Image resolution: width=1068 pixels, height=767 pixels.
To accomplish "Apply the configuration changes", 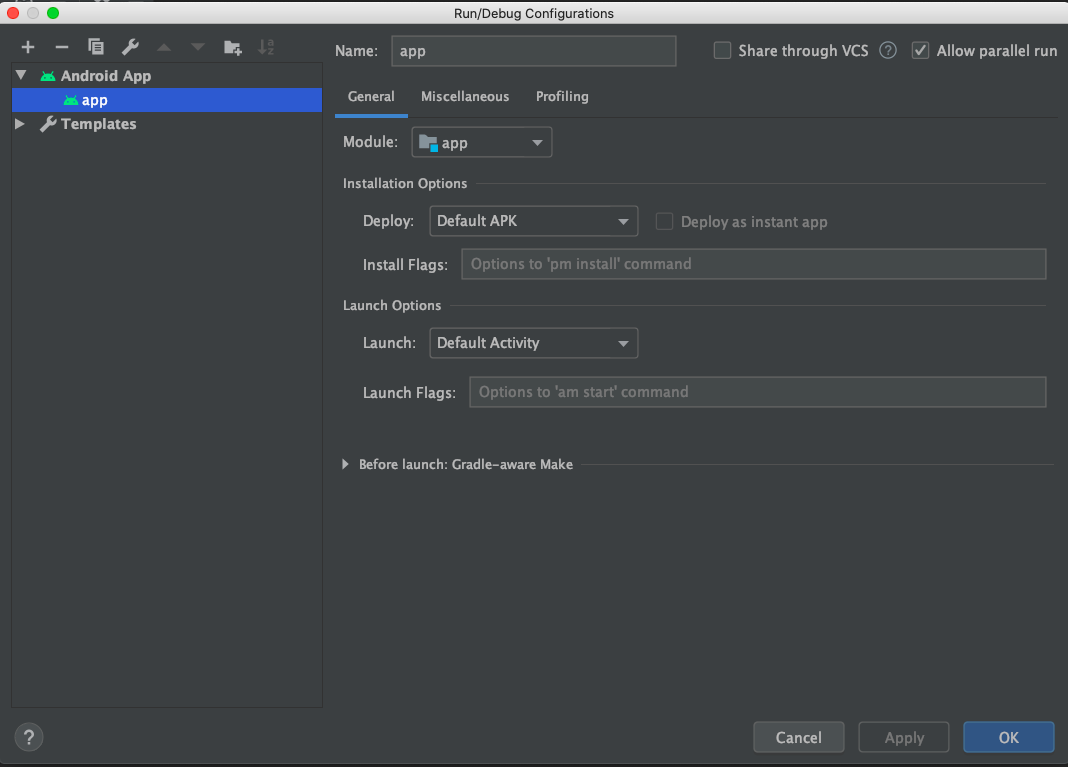I will coord(903,737).
